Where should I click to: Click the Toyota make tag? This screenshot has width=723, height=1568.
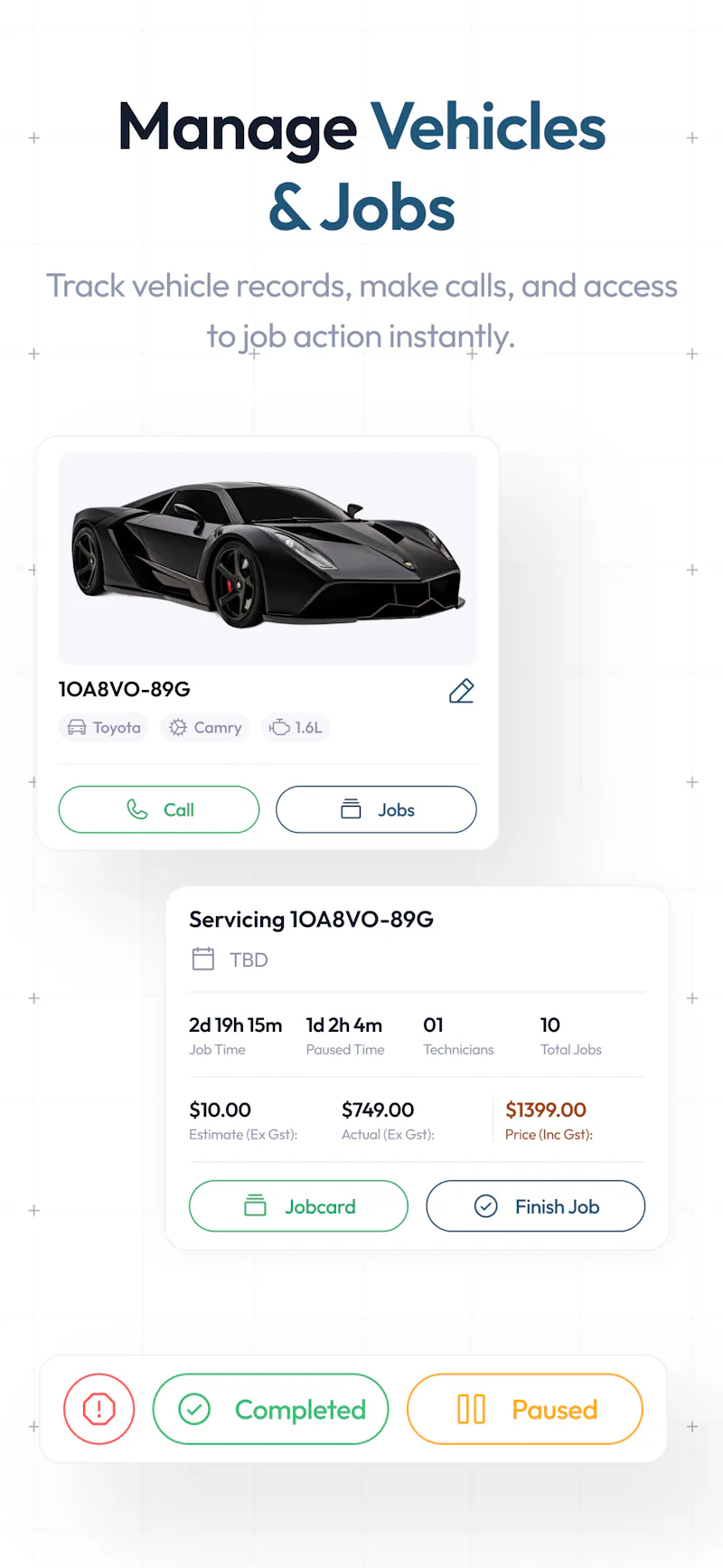pyautogui.click(x=105, y=727)
